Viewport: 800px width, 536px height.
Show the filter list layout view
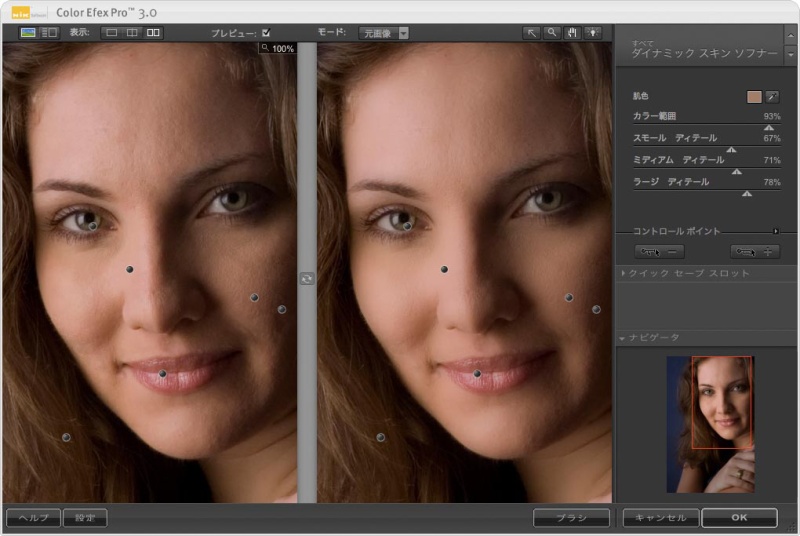tap(49, 33)
